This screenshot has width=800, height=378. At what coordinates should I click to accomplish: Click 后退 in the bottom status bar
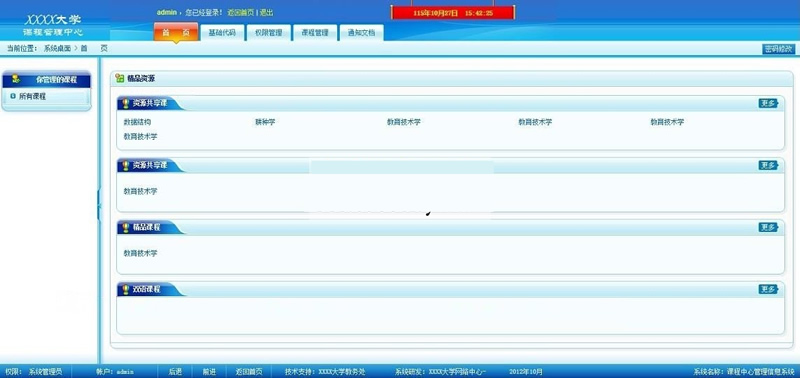tap(176, 372)
